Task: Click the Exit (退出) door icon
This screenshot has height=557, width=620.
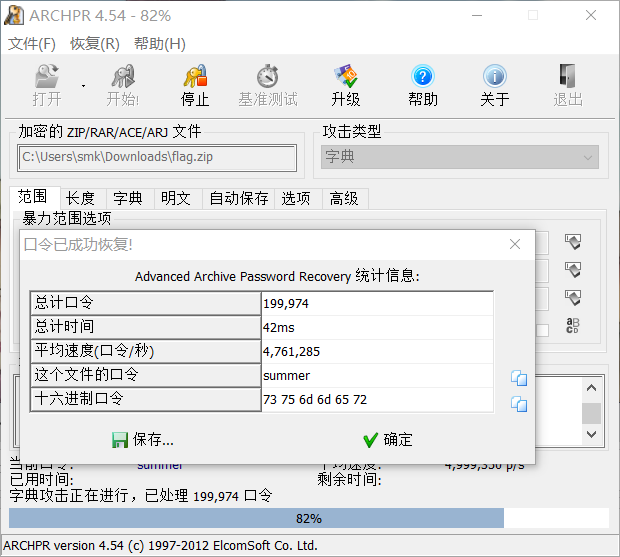Action: point(567,76)
